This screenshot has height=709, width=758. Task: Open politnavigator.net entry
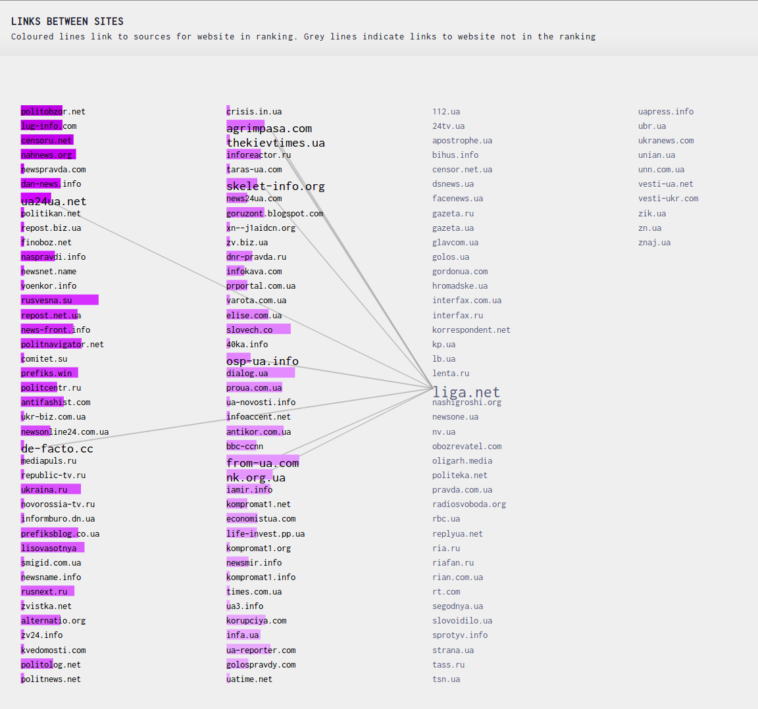tap(62, 344)
